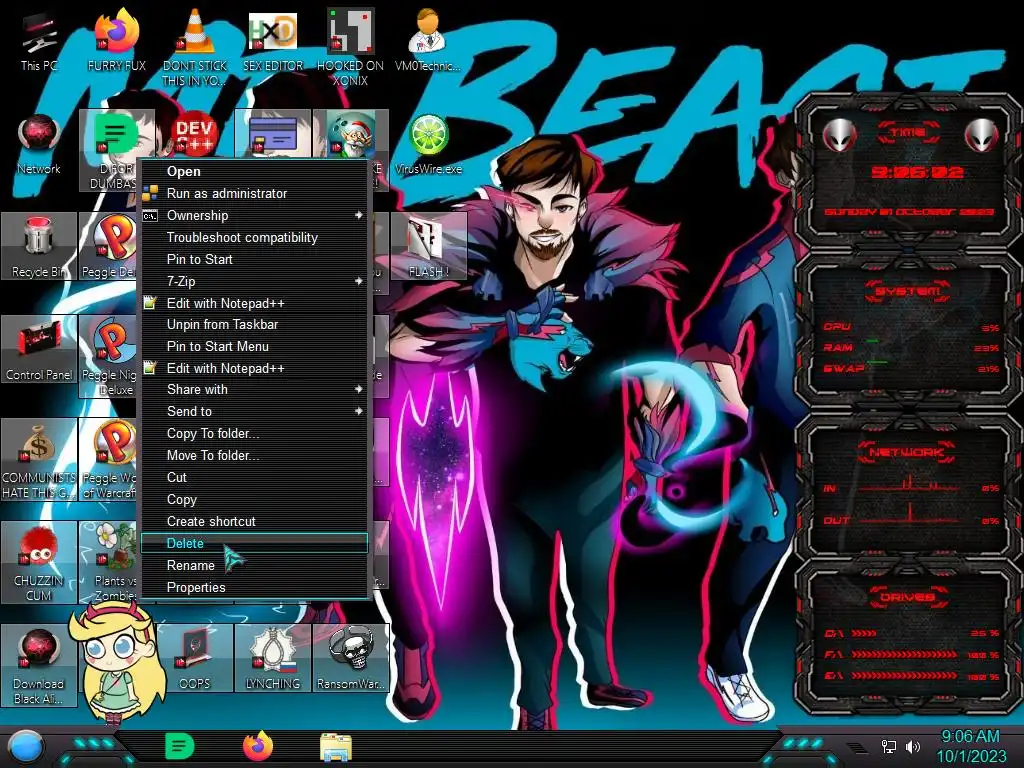
Task: Select the FLASH ! desktop icon
Action: [x=428, y=247]
